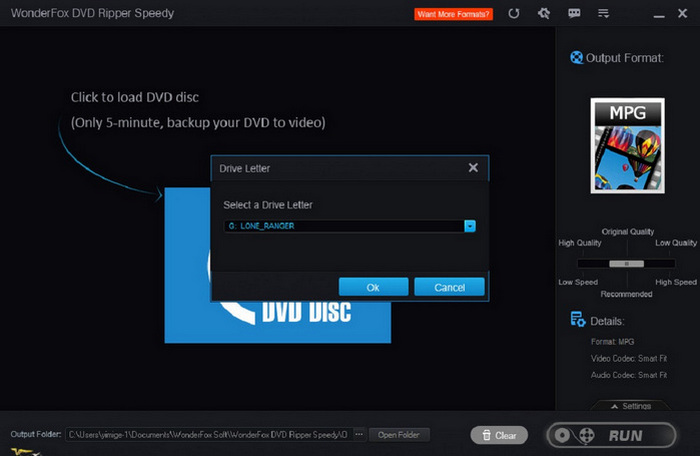Image resolution: width=700 pixels, height=456 pixels.
Task: Click the MPG output format thumbnail
Action: pyautogui.click(x=627, y=146)
